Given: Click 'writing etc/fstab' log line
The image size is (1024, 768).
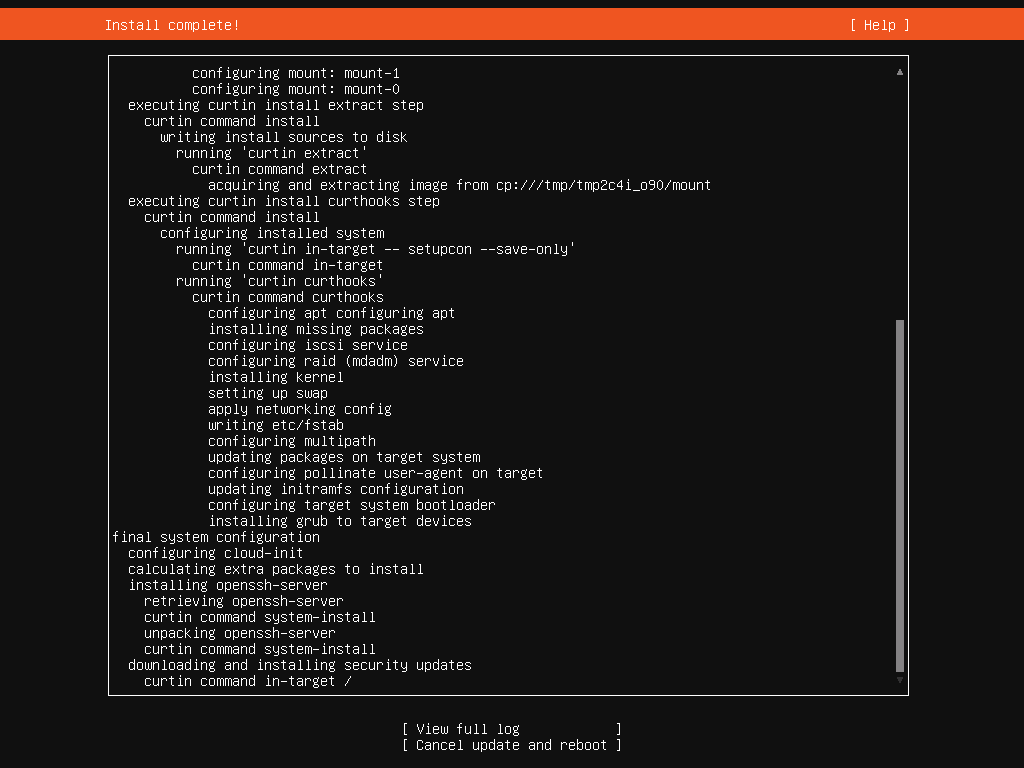Looking at the screenshot, I should pyautogui.click(x=276, y=425).
